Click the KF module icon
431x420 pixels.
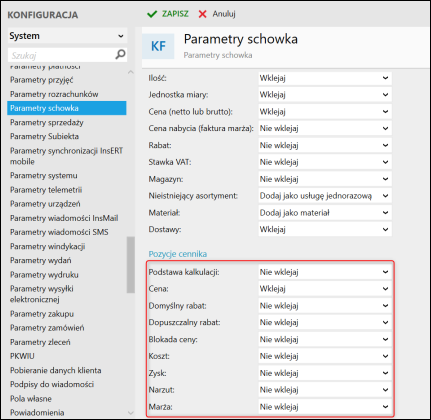pyautogui.click(x=158, y=46)
